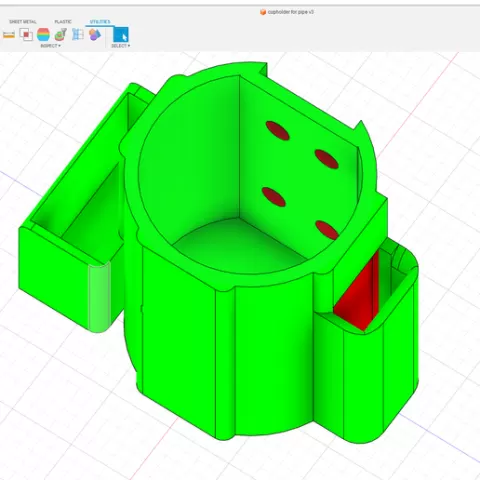Select the top-left red hole in the cup
This screenshot has width=480, height=480.
(x=277, y=131)
